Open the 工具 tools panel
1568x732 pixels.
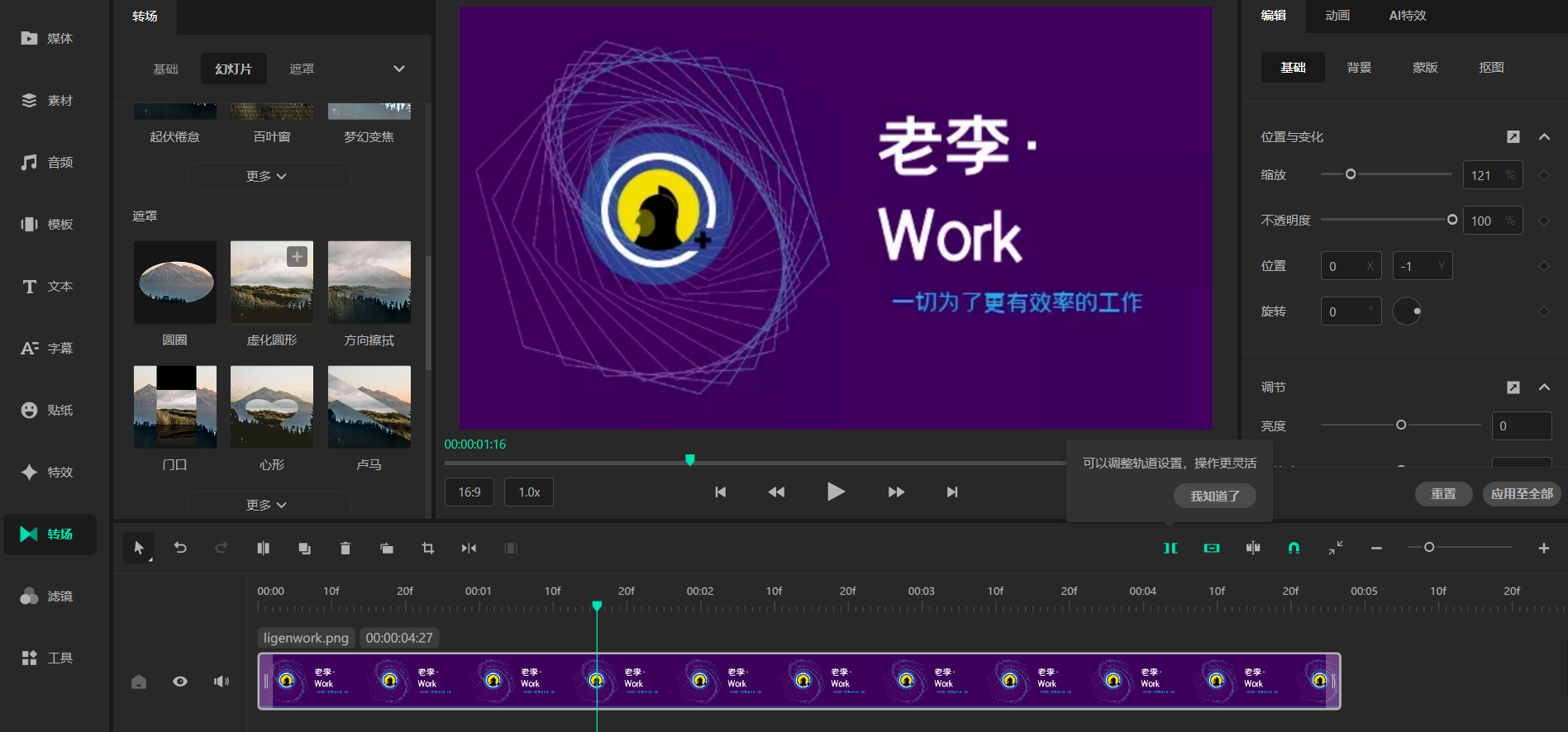click(x=47, y=658)
